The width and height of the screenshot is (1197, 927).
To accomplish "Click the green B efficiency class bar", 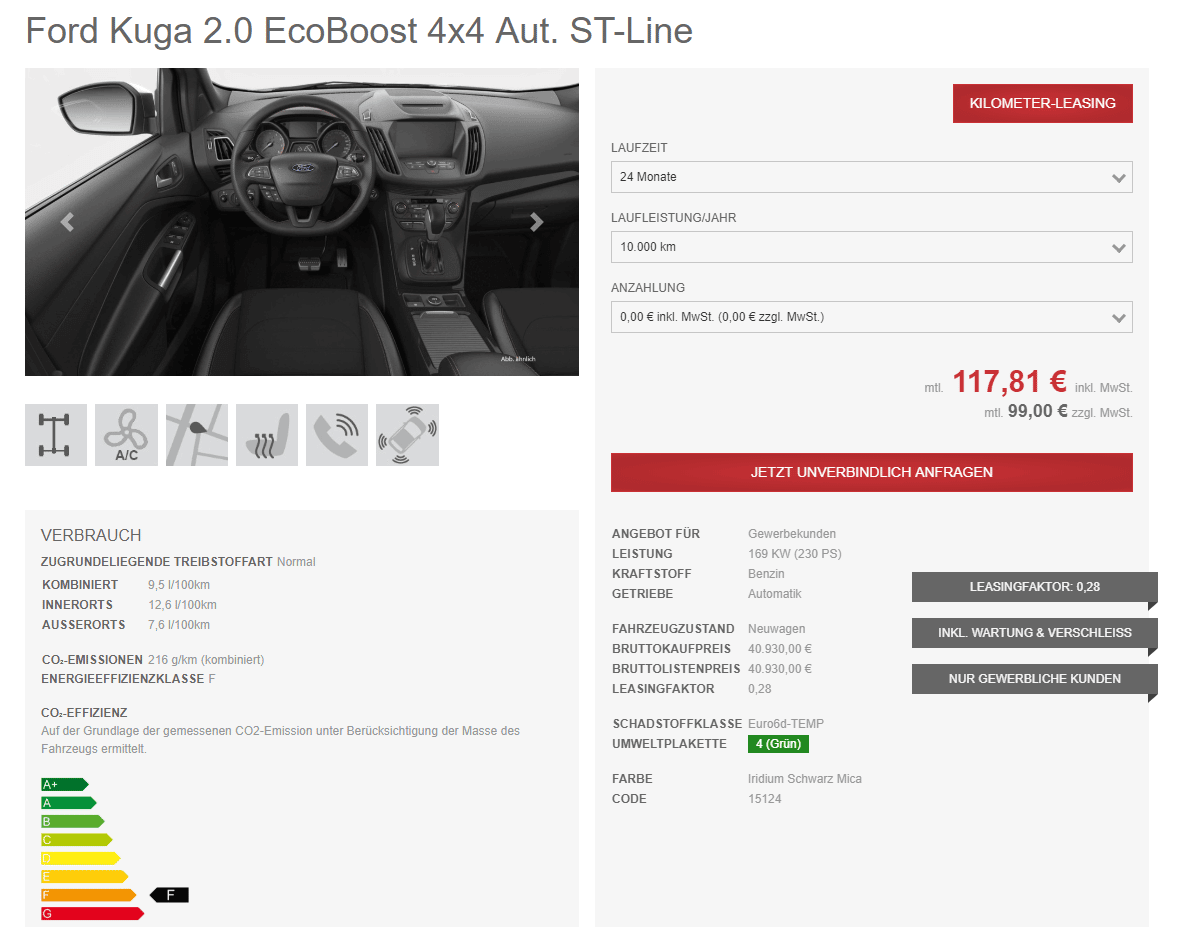I will point(73,822).
